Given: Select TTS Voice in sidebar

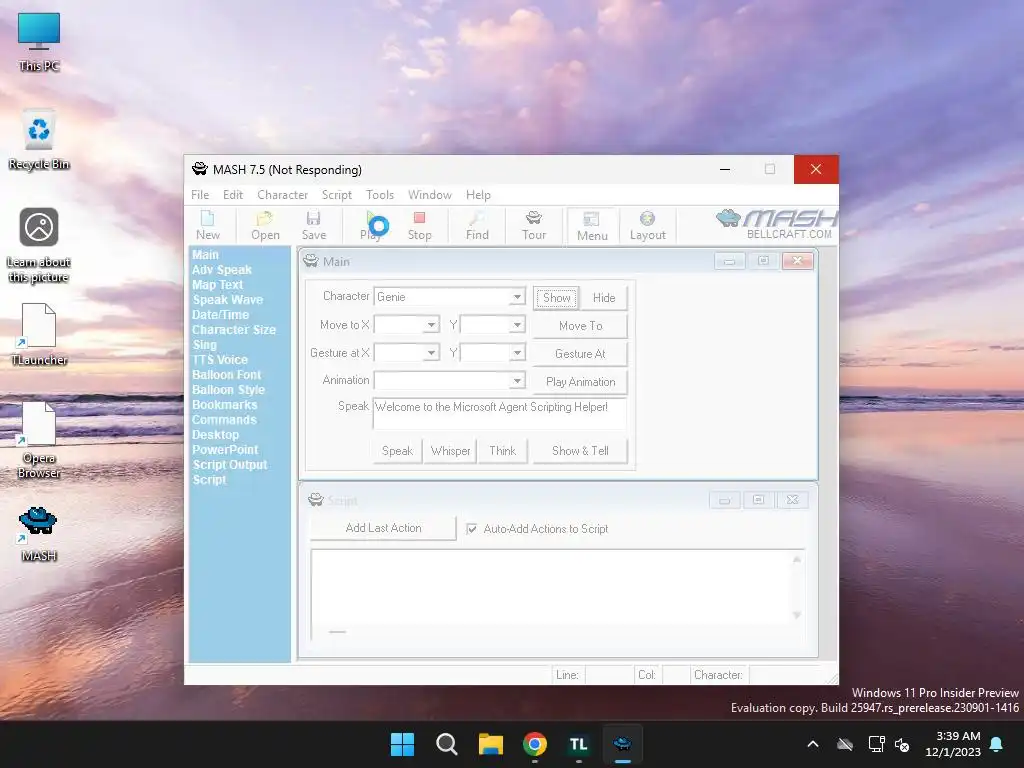Looking at the screenshot, I should click(x=219, y=360).
